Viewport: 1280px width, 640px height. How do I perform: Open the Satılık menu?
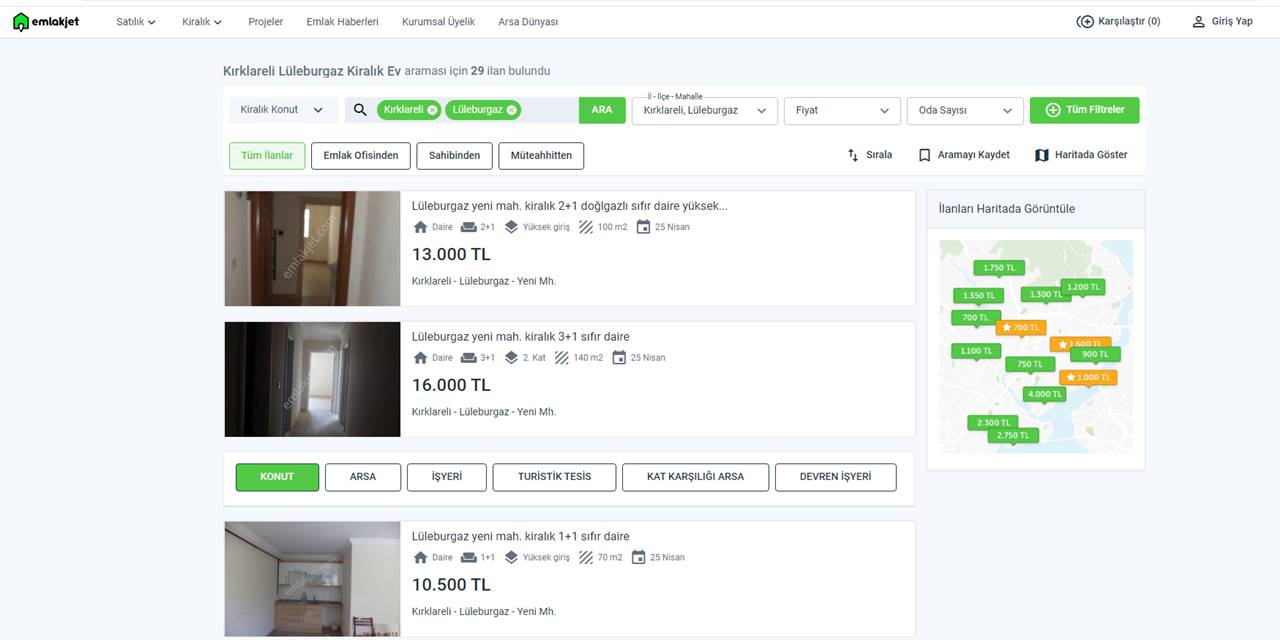coord(136,21)
